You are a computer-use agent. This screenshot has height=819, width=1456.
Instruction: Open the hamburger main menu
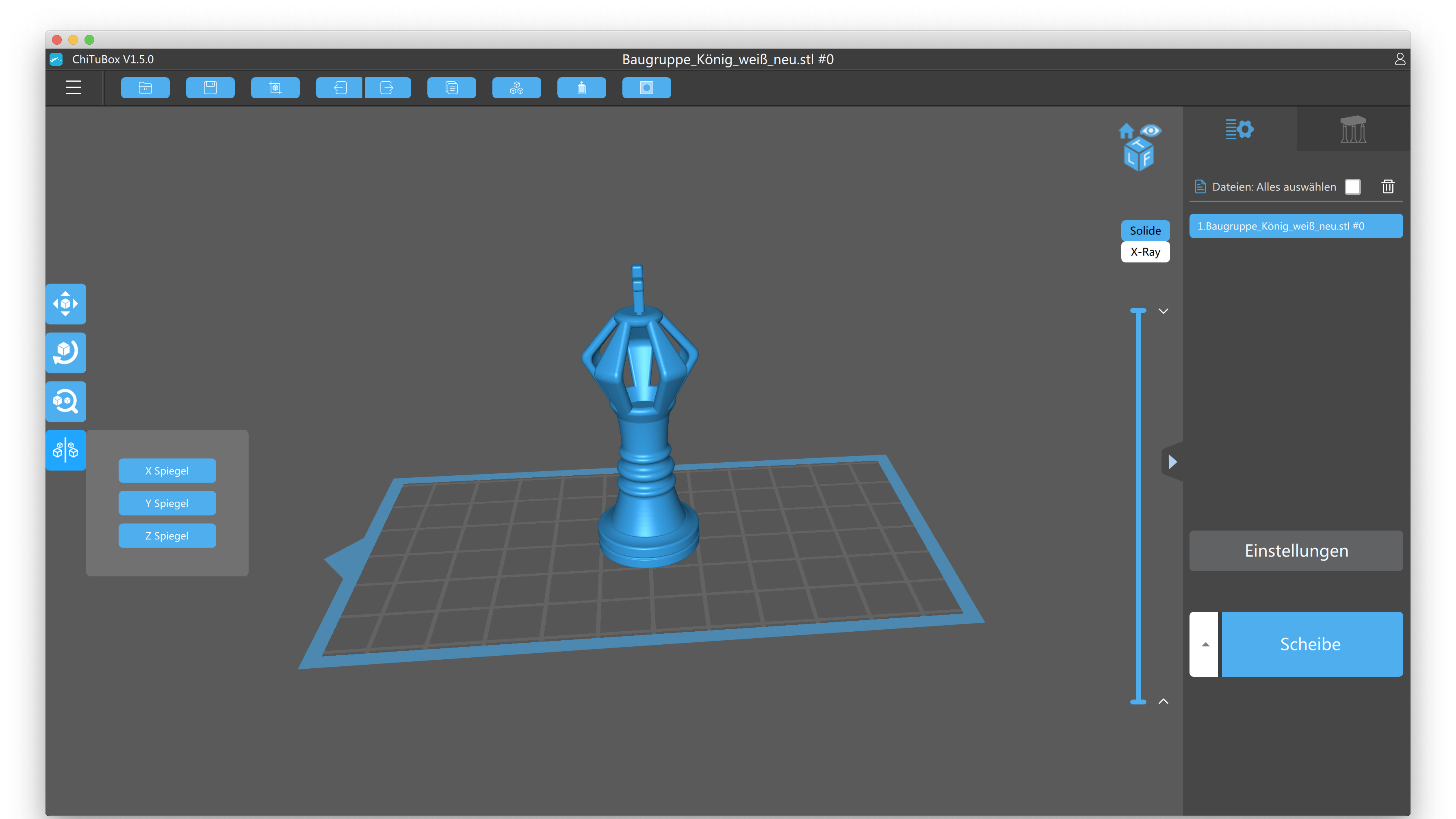point(74,88)
